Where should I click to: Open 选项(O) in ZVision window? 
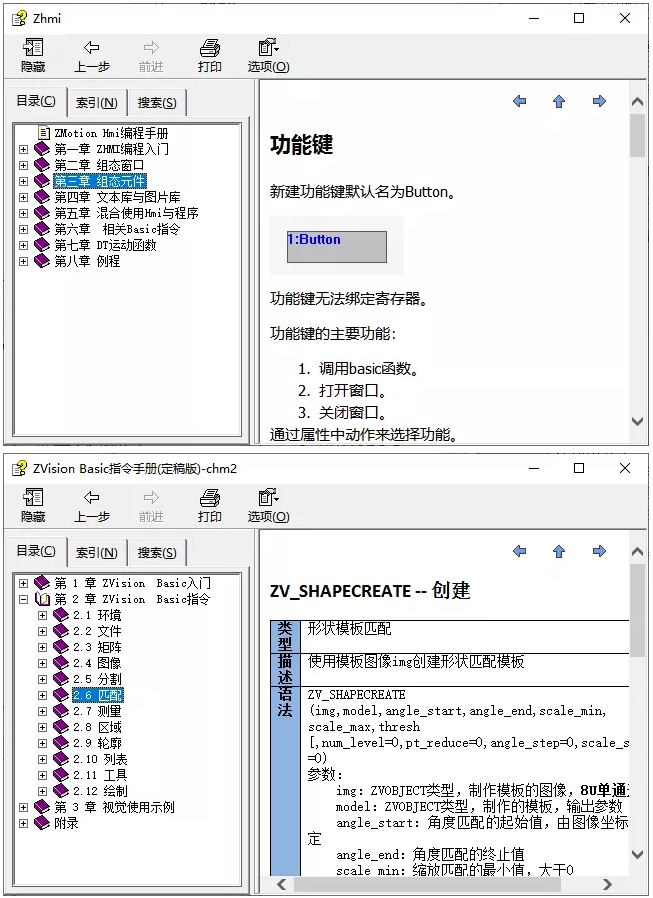[268, 506]
